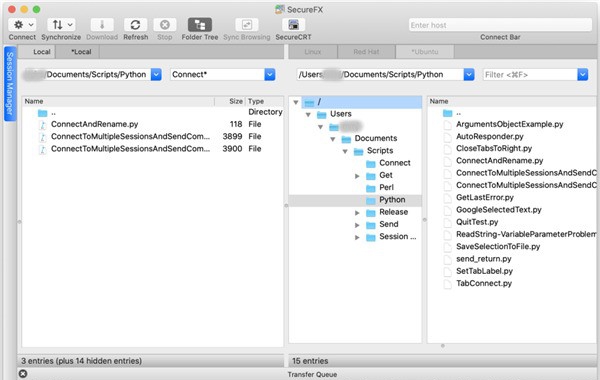Click the Send folder icon in tree

point(370,225)
